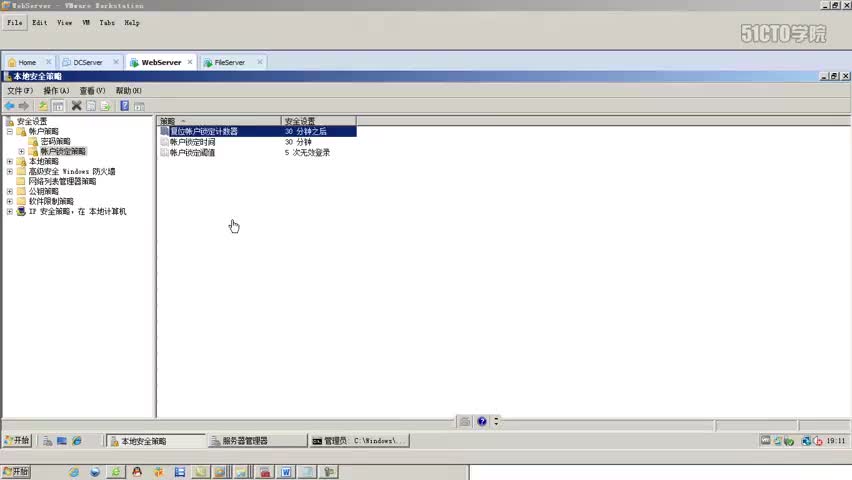The image size is (852, 480).
Task: Sort by the 安全设置 column header
Action: tap(319, 121)
